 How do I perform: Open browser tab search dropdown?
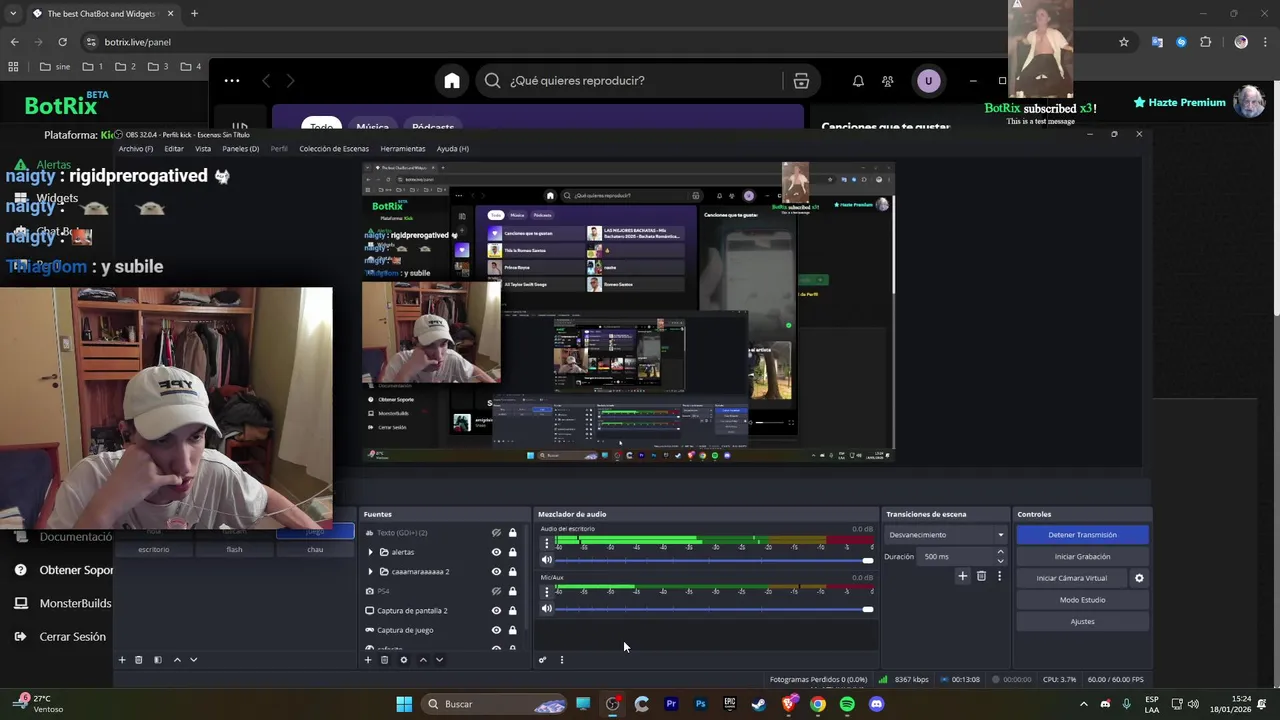[x=12, y=14]
